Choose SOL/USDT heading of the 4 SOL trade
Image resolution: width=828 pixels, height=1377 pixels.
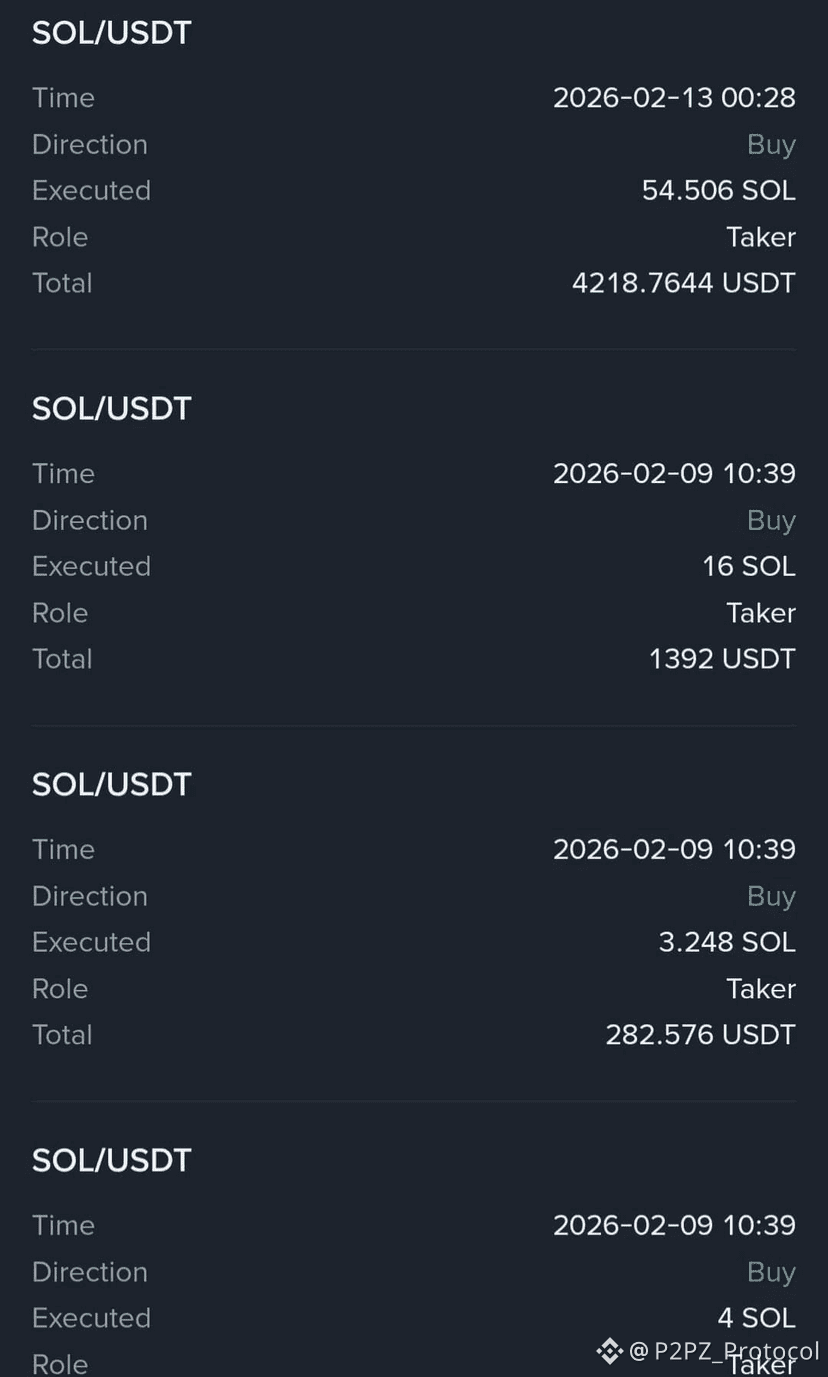(x=112, y=1161)
